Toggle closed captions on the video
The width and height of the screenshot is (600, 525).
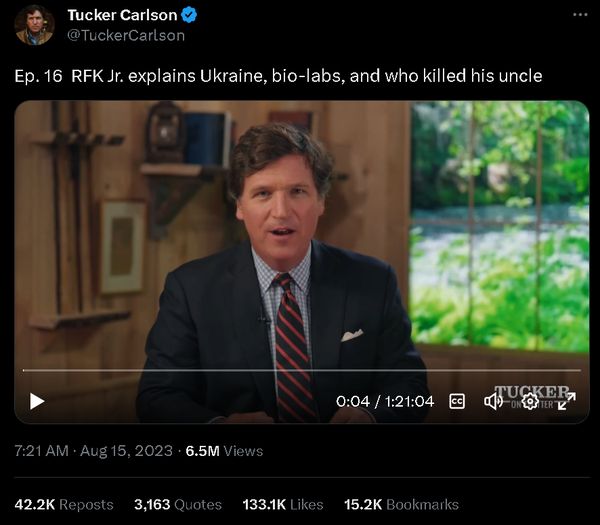click(x=457, y=401)
